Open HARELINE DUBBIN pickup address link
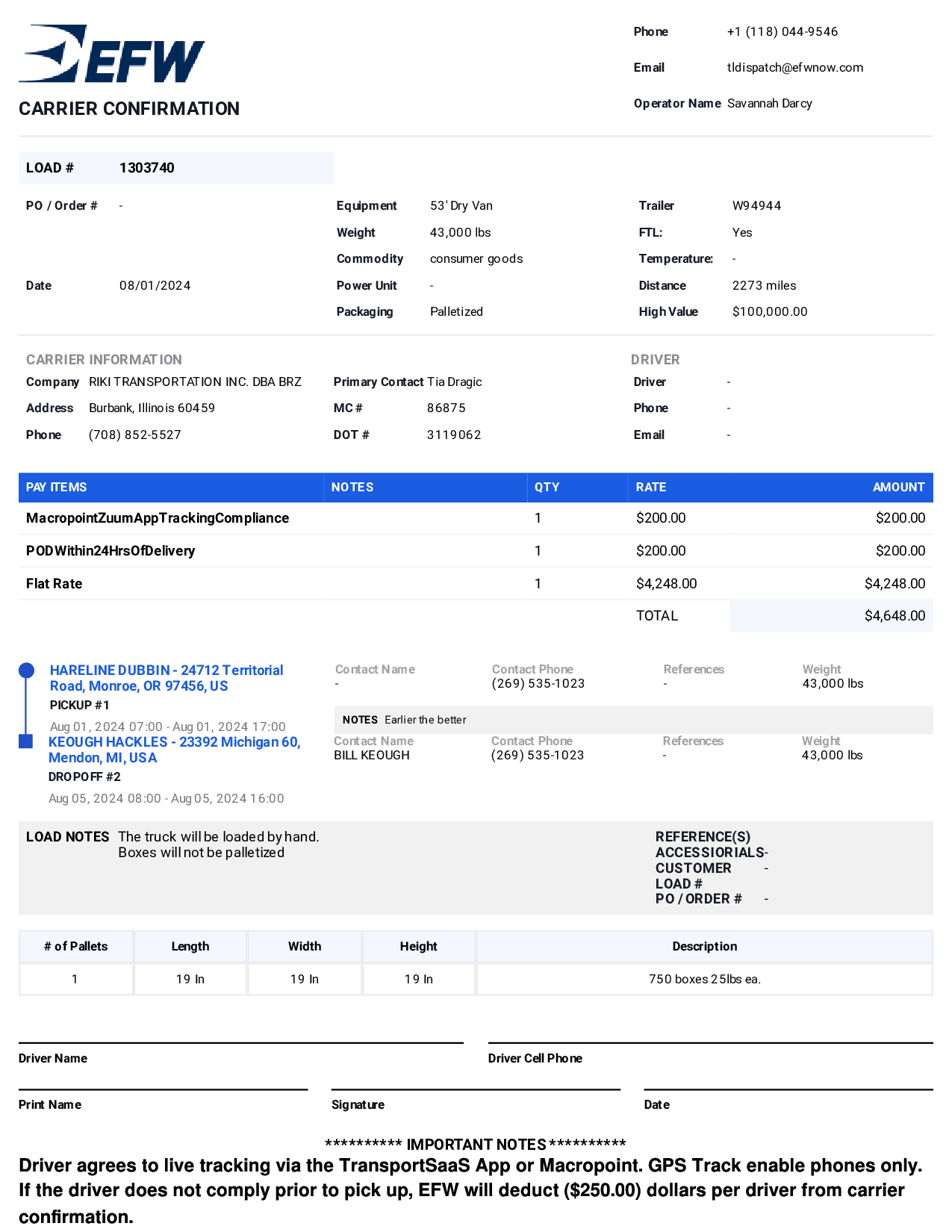The width and height of the screenshot is (952, 1232). coord(167,678)
